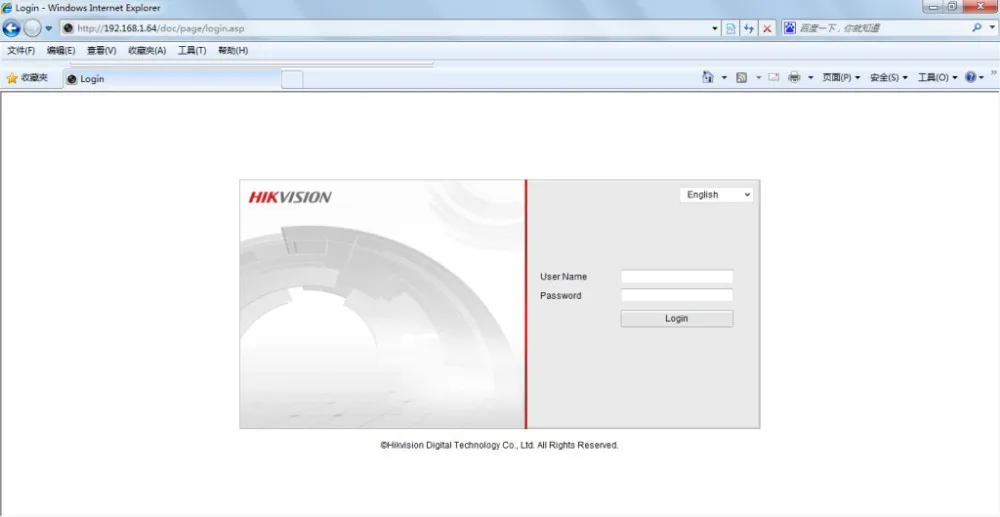1000x517 pixels.
Task: Open the 帮助(H) menu
Action: pos(233,50)
